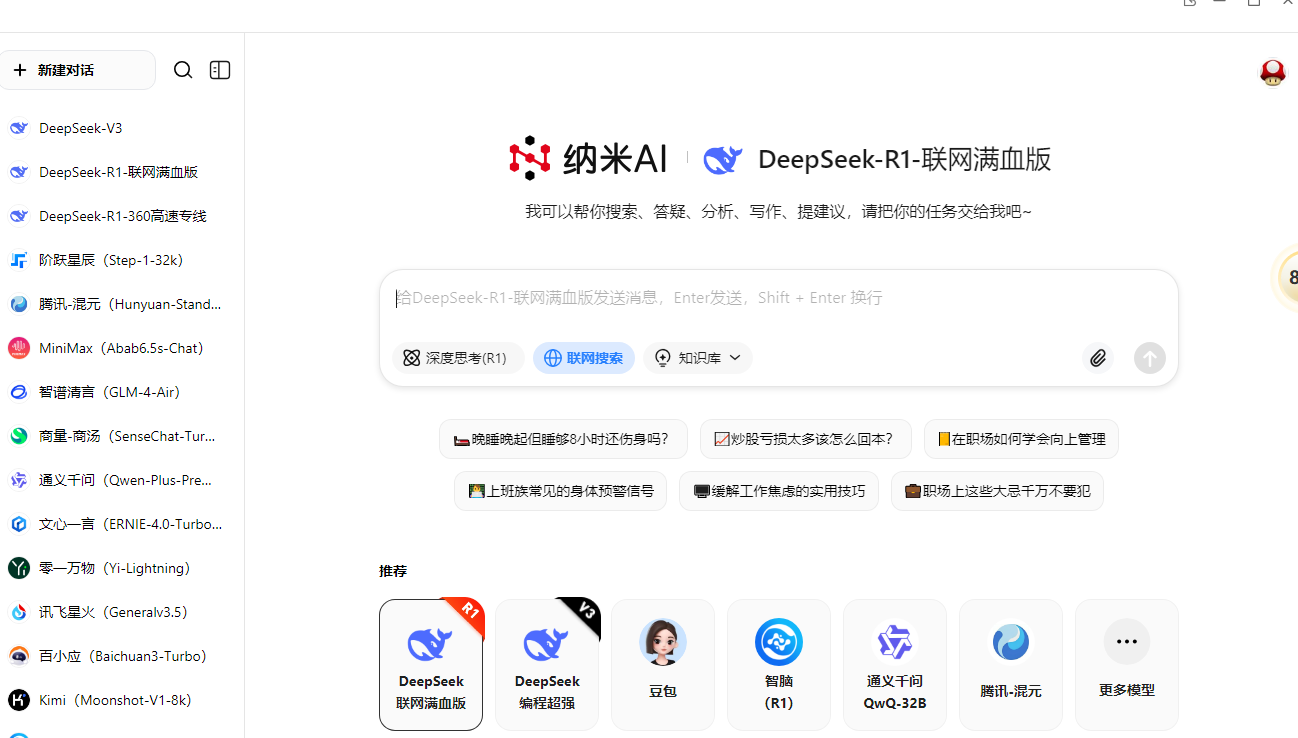Click the Tencent Hunyuan logo in sidebar list

point(19,304)
